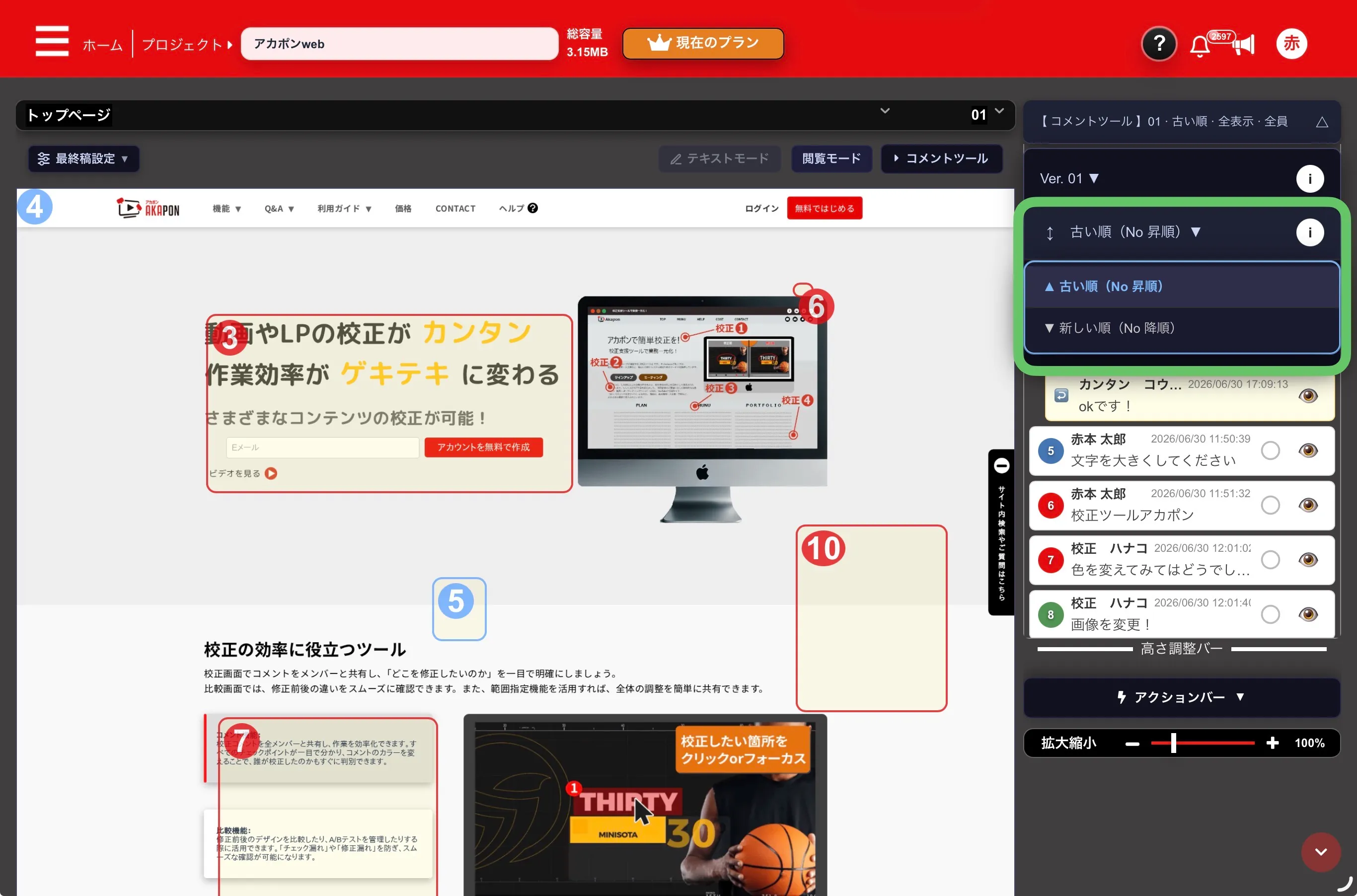This screenshot has height=896, width=1357.
Task: Click the AKAPON logo in the page
Action: 148,208
